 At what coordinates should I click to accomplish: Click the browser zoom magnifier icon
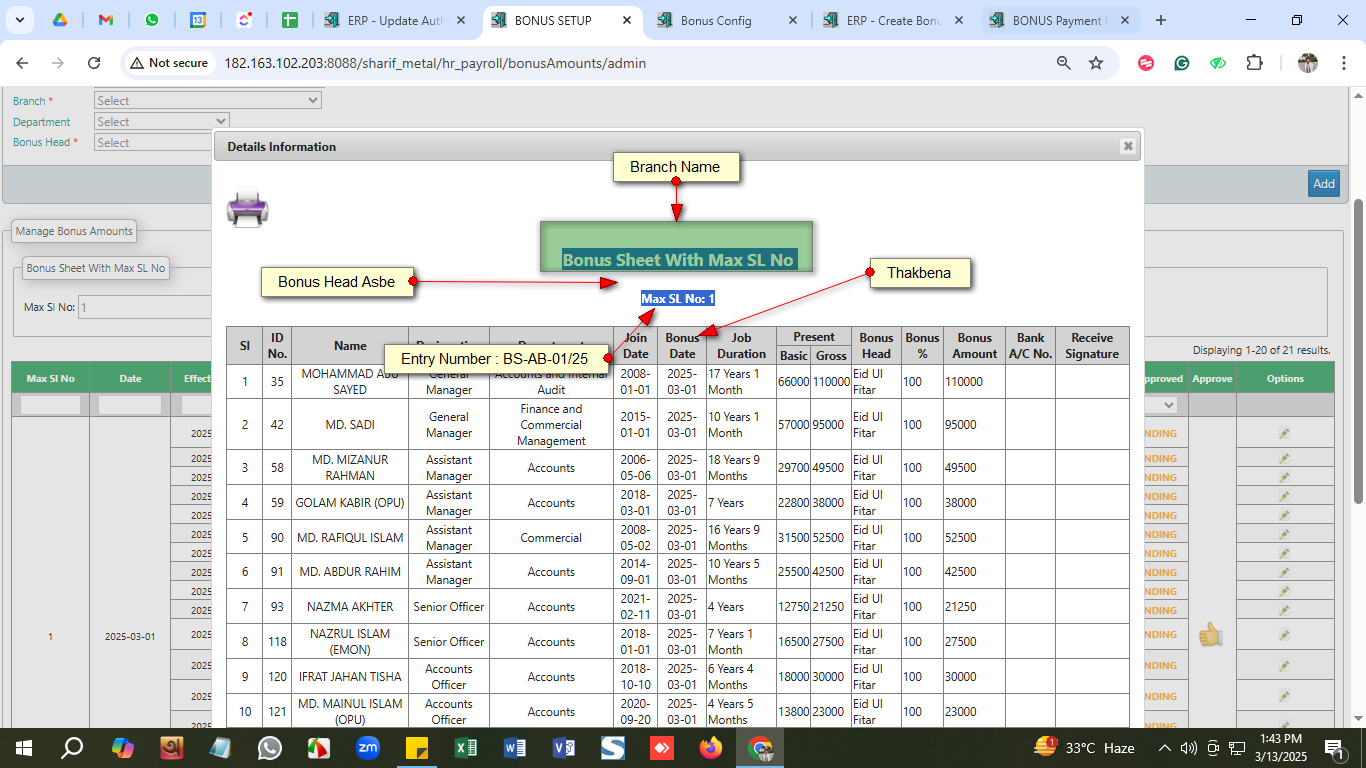(1064, 63)
